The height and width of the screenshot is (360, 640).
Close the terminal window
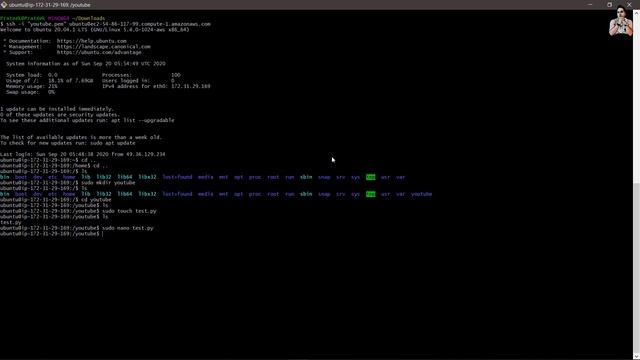(x=629, y=4)
